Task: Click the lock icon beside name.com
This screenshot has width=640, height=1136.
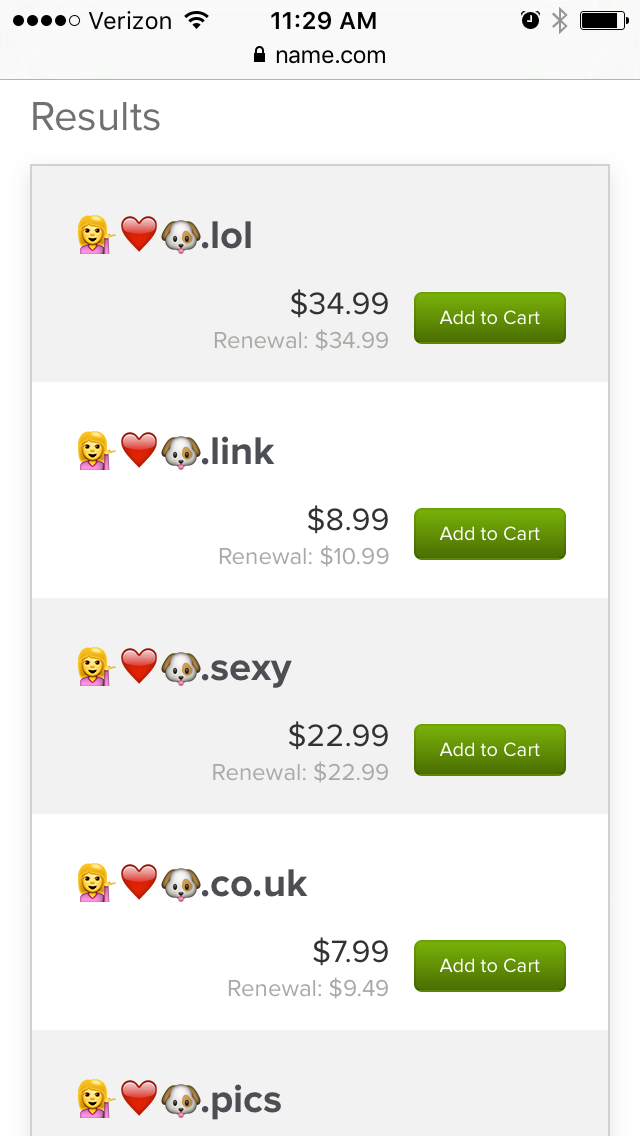Action: coord(258,56)
